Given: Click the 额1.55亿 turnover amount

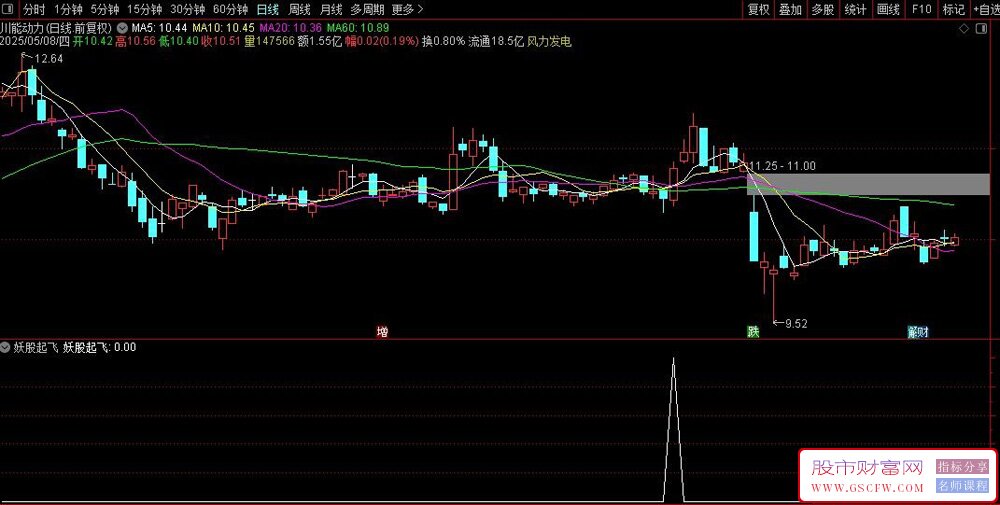Looking at the screenshot, I should tap(320, 41).
